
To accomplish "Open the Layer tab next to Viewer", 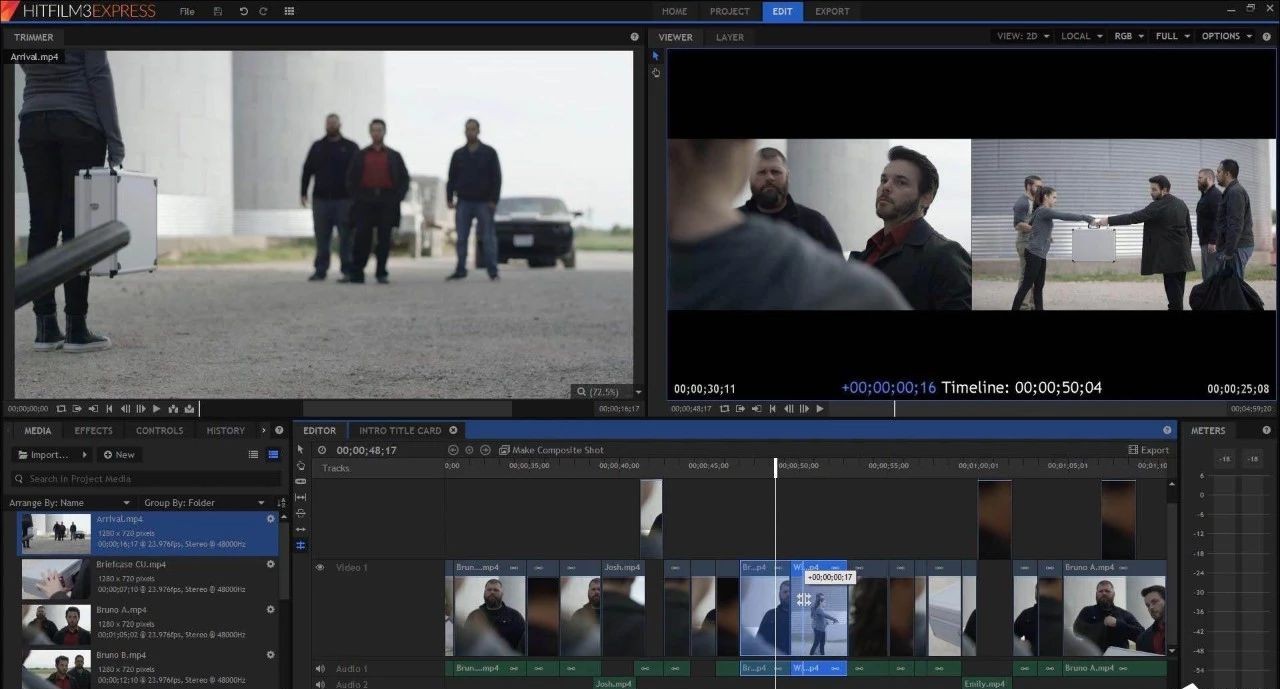I will (x=730, y=37).
